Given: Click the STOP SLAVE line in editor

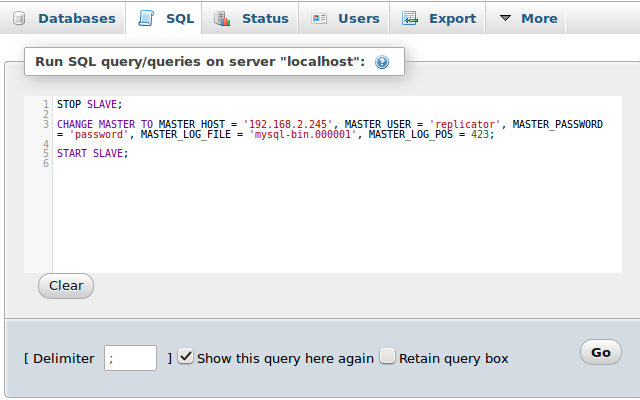Looking at the screenshot, I should coord(89,104).
